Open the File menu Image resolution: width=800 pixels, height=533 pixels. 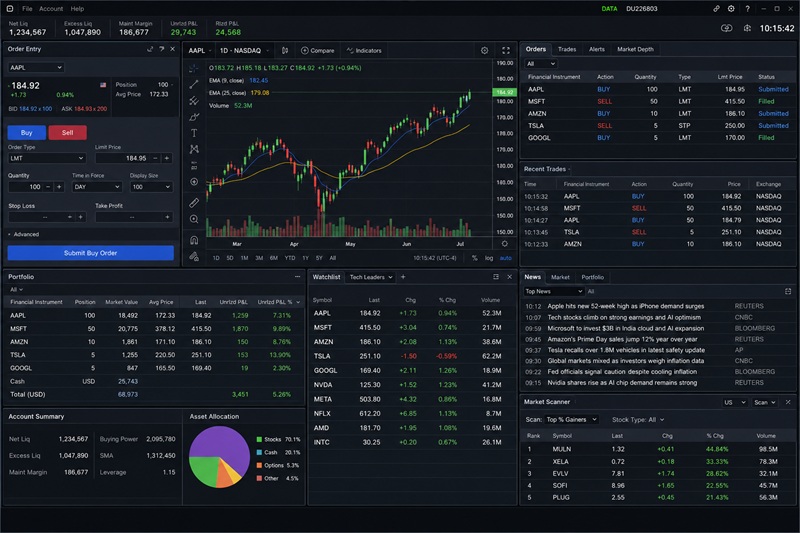click(27, 9)
